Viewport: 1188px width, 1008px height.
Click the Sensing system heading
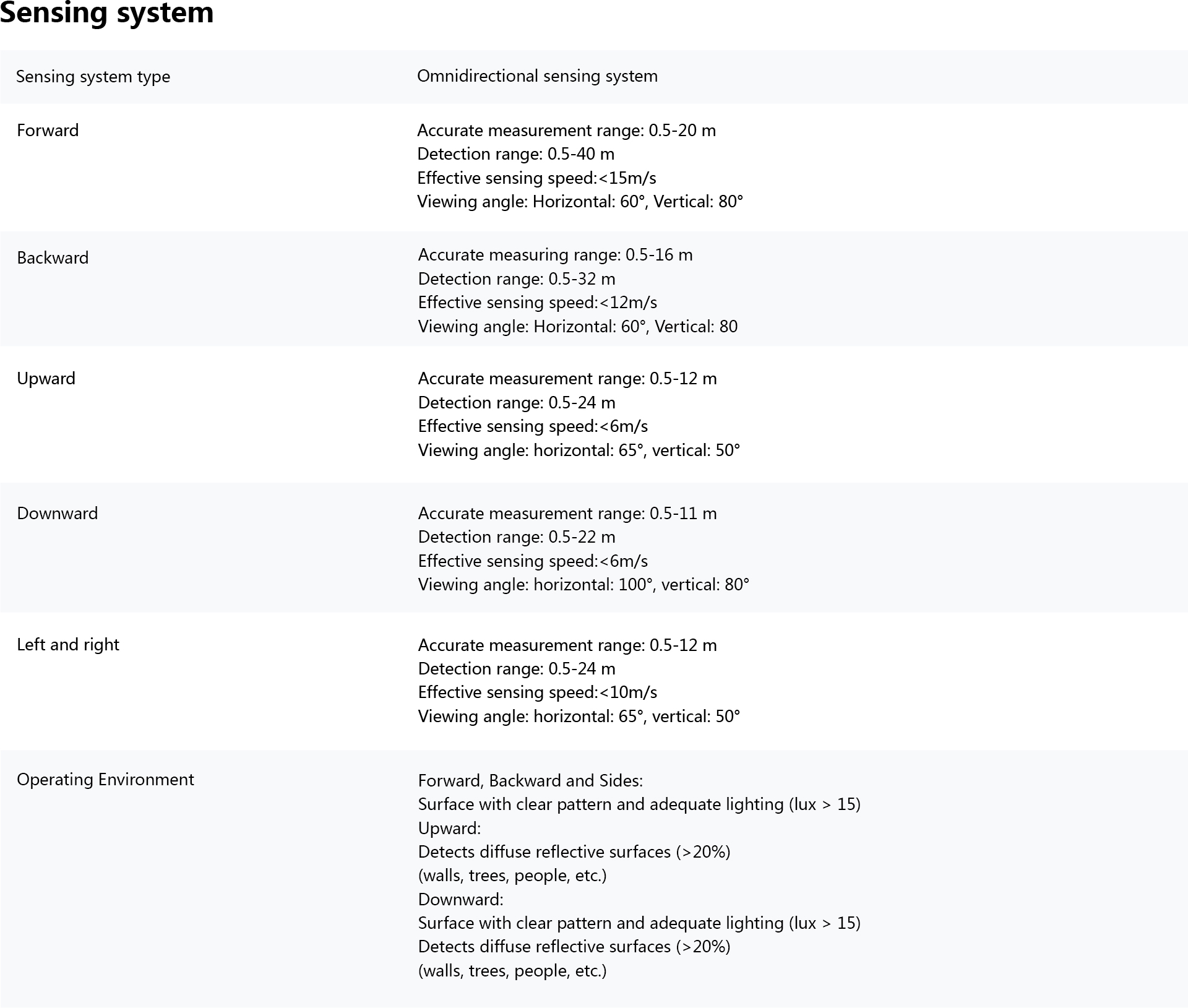[107, 12]
